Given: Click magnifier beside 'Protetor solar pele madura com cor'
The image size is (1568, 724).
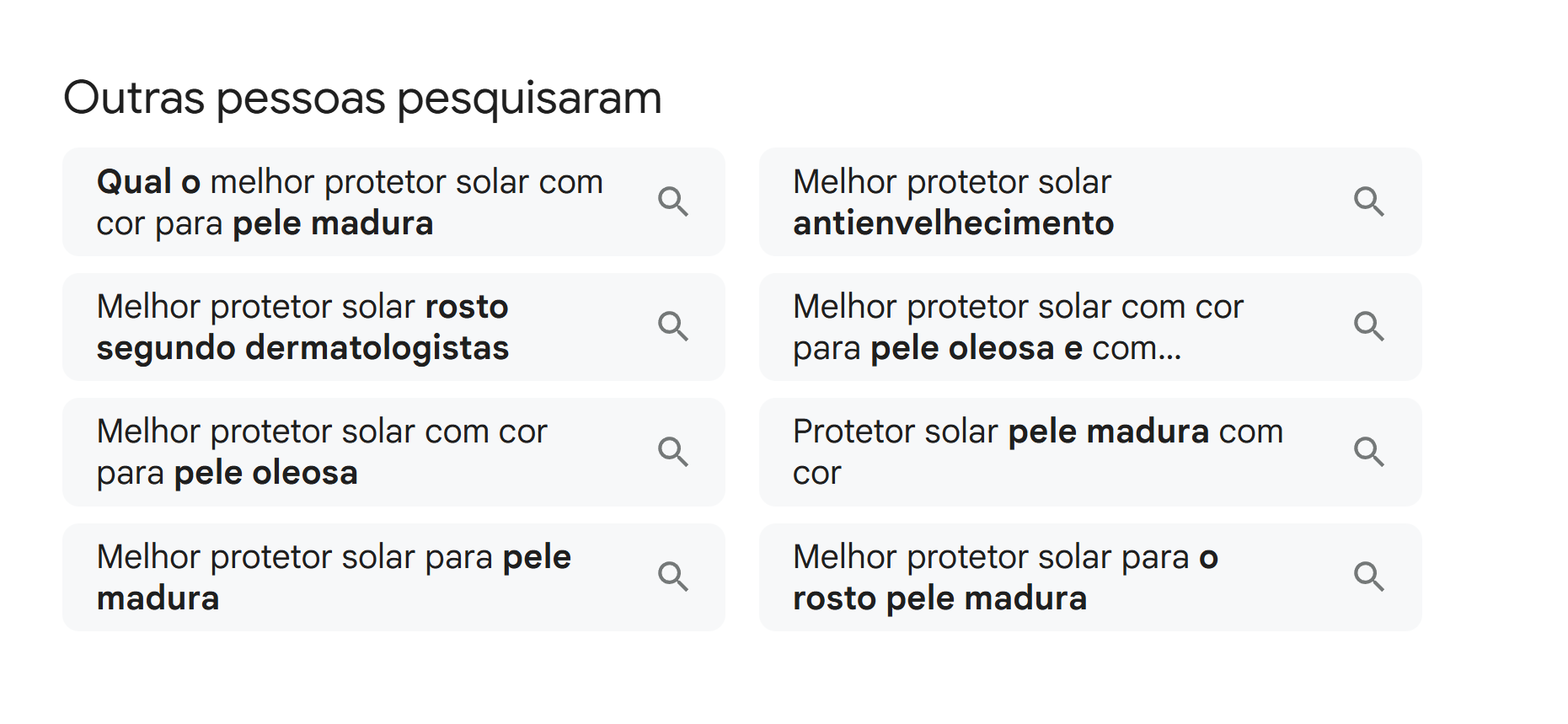Looking at the screenshot, I should [1368, 452].
